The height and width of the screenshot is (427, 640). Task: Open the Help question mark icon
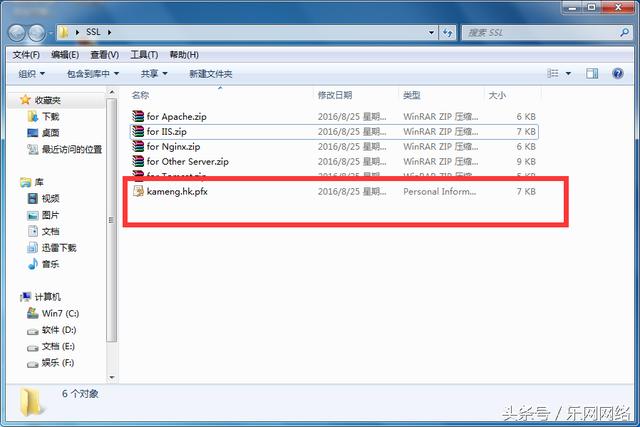[x=618, y=73]
